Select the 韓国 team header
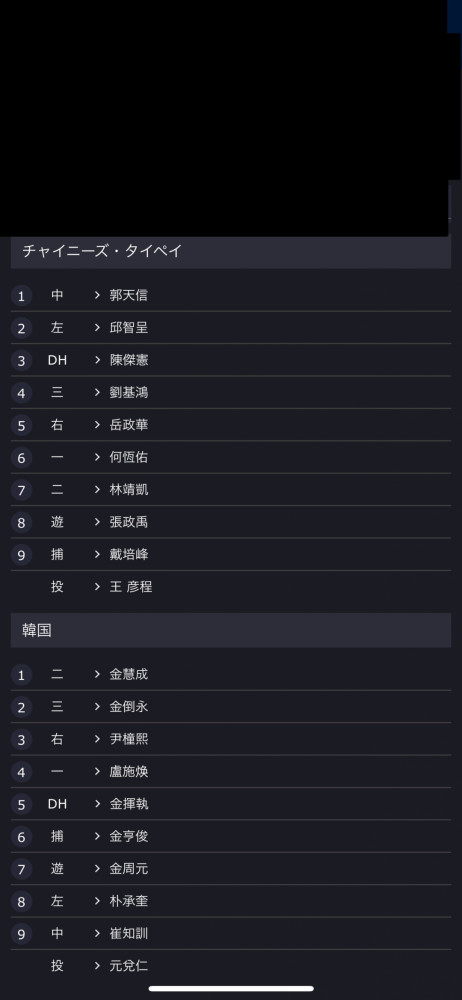Viewport: 462px width, 1000px height. (231, 631)
